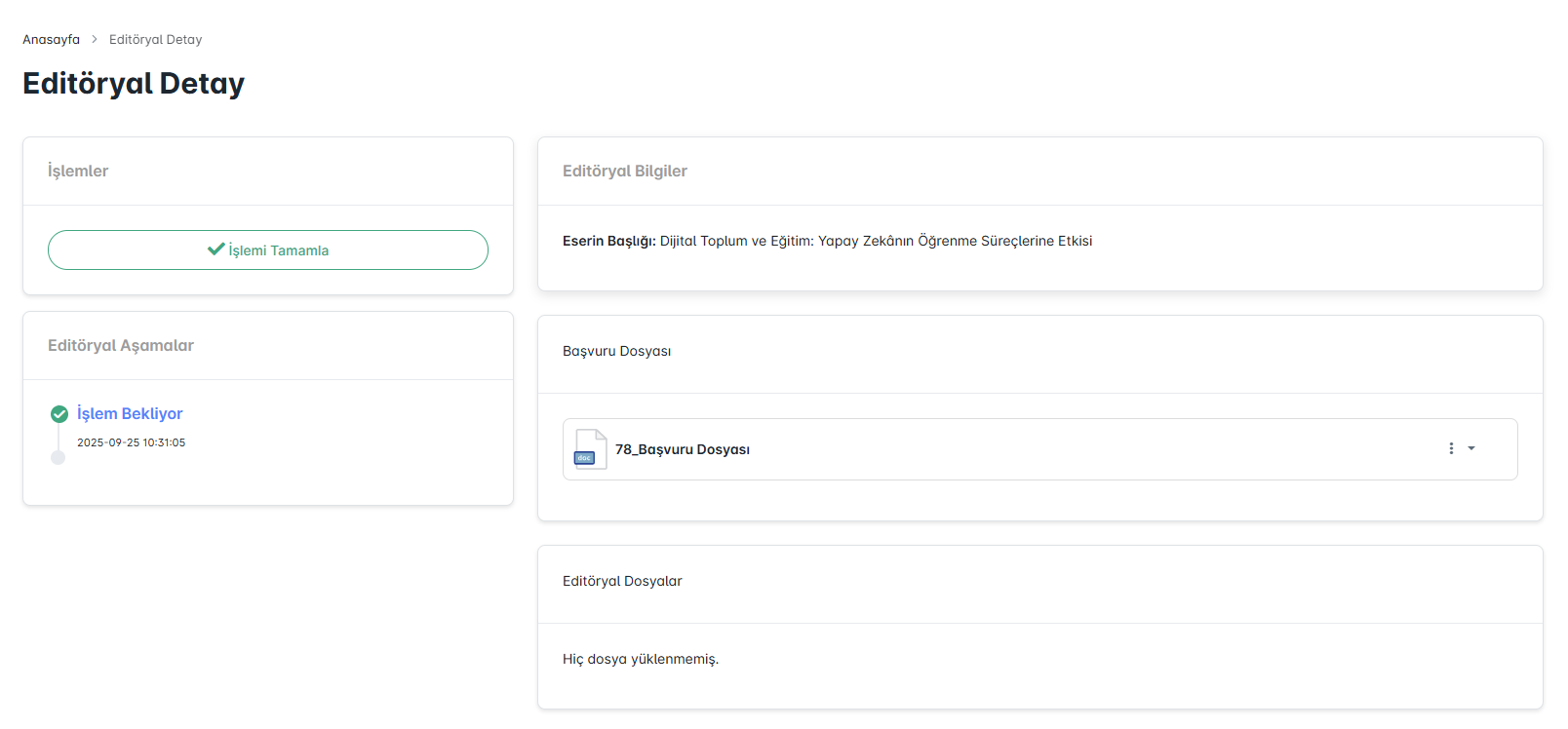Click the İşlemi Tamamla button
Image resolution: width=1568 pixels, height=729 pixels.
(x=268, y=250)
